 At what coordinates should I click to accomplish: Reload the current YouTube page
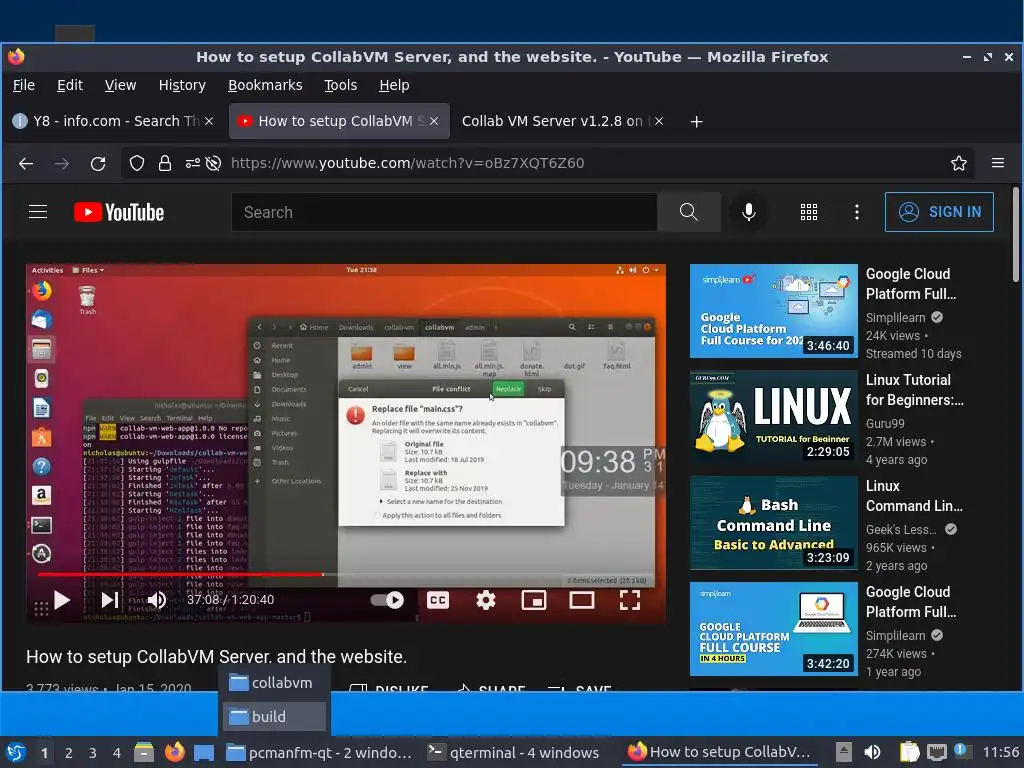pyautogui.click(x=98, y=163)
